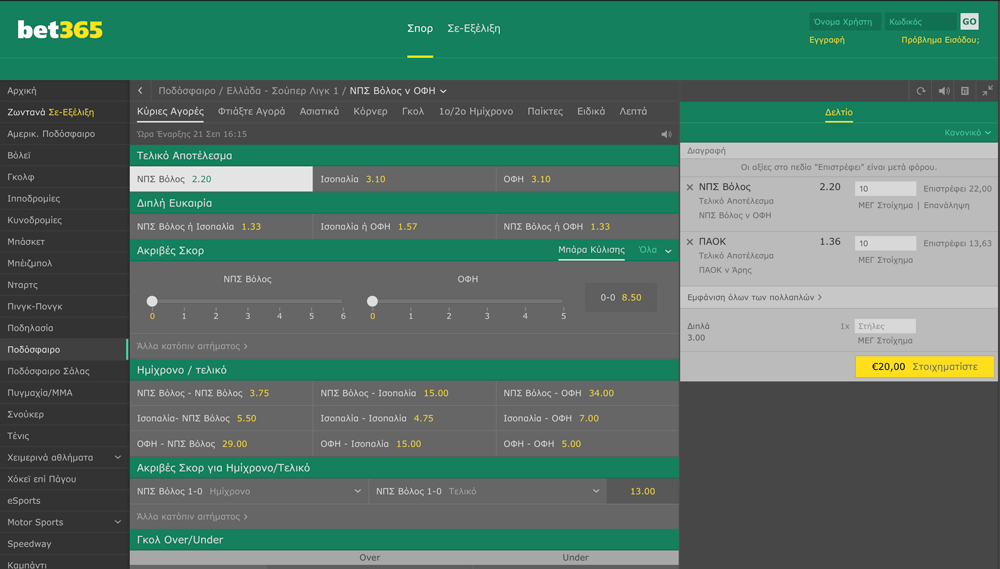Image resolution: width=1000 pixels, height=569 pixels.
Task: Open match selector dropdown ΝΠΣ Βόλος v ΟΦΗ
Action: click(398, 91)
